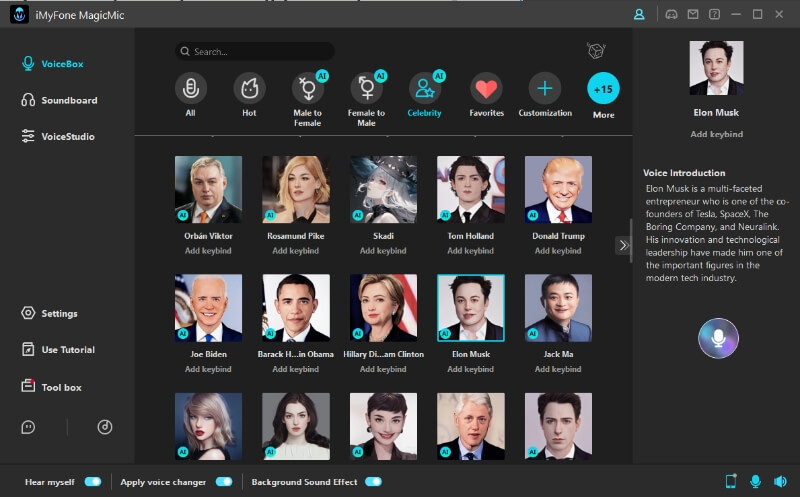
Task: Open the Discord icon in title bar
Action: (x=671, y=14)
